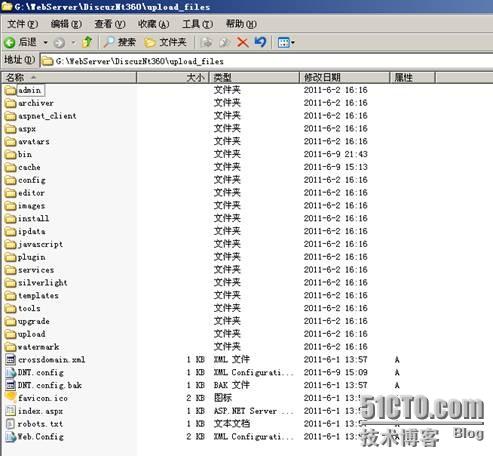Show the Folders (文件夹) pane
Viewport: 493px width, 456px height.
[165, 42]
